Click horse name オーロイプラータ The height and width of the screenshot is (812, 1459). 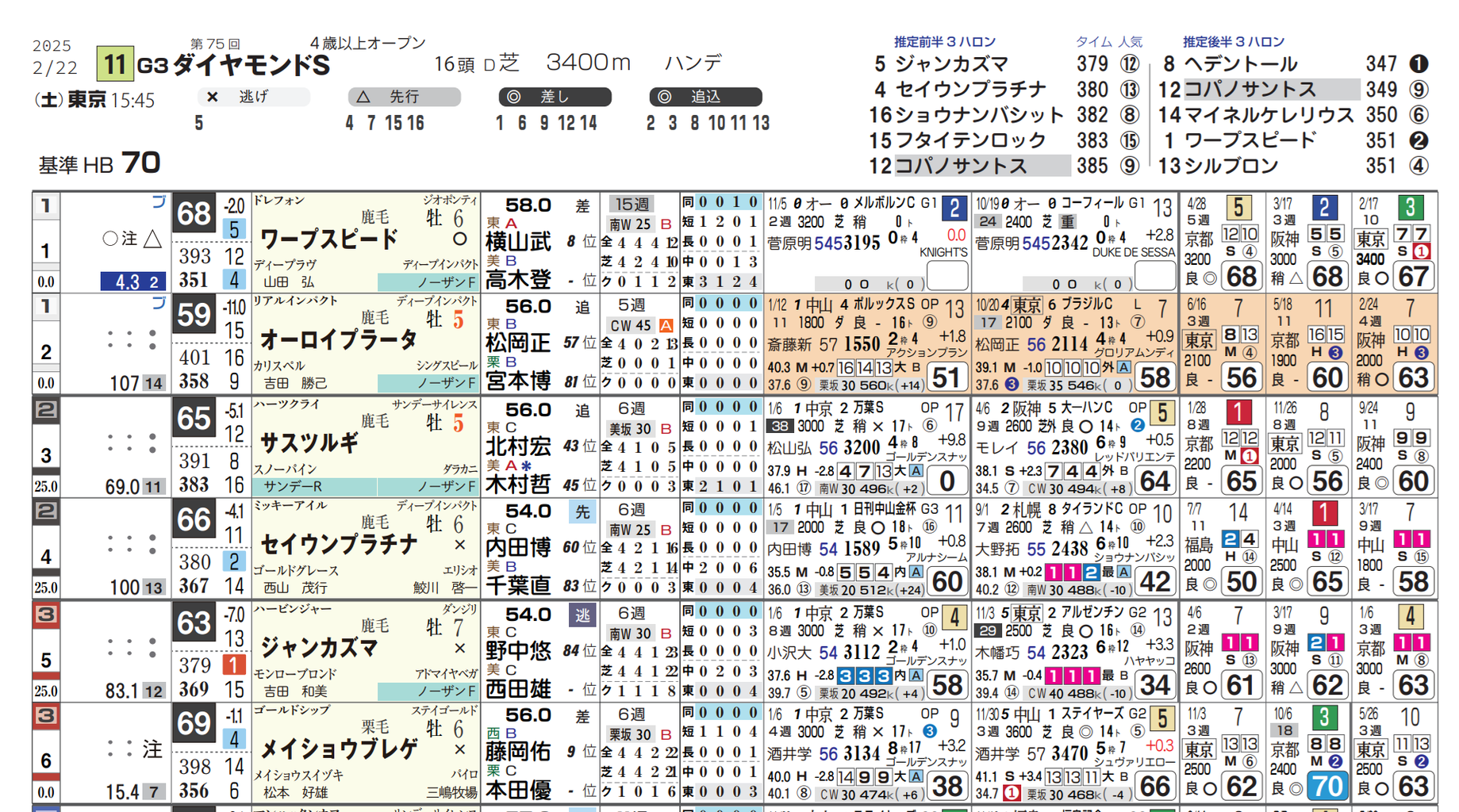339,340
